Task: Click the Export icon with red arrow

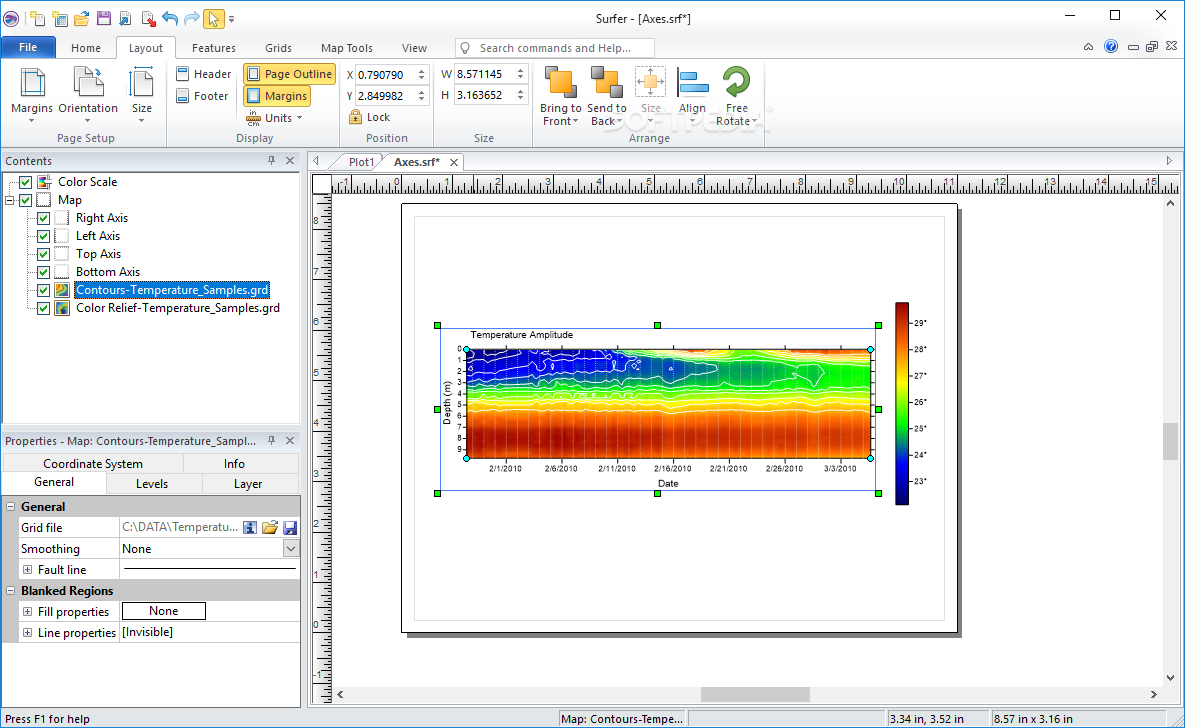Action: pos(148,18)
